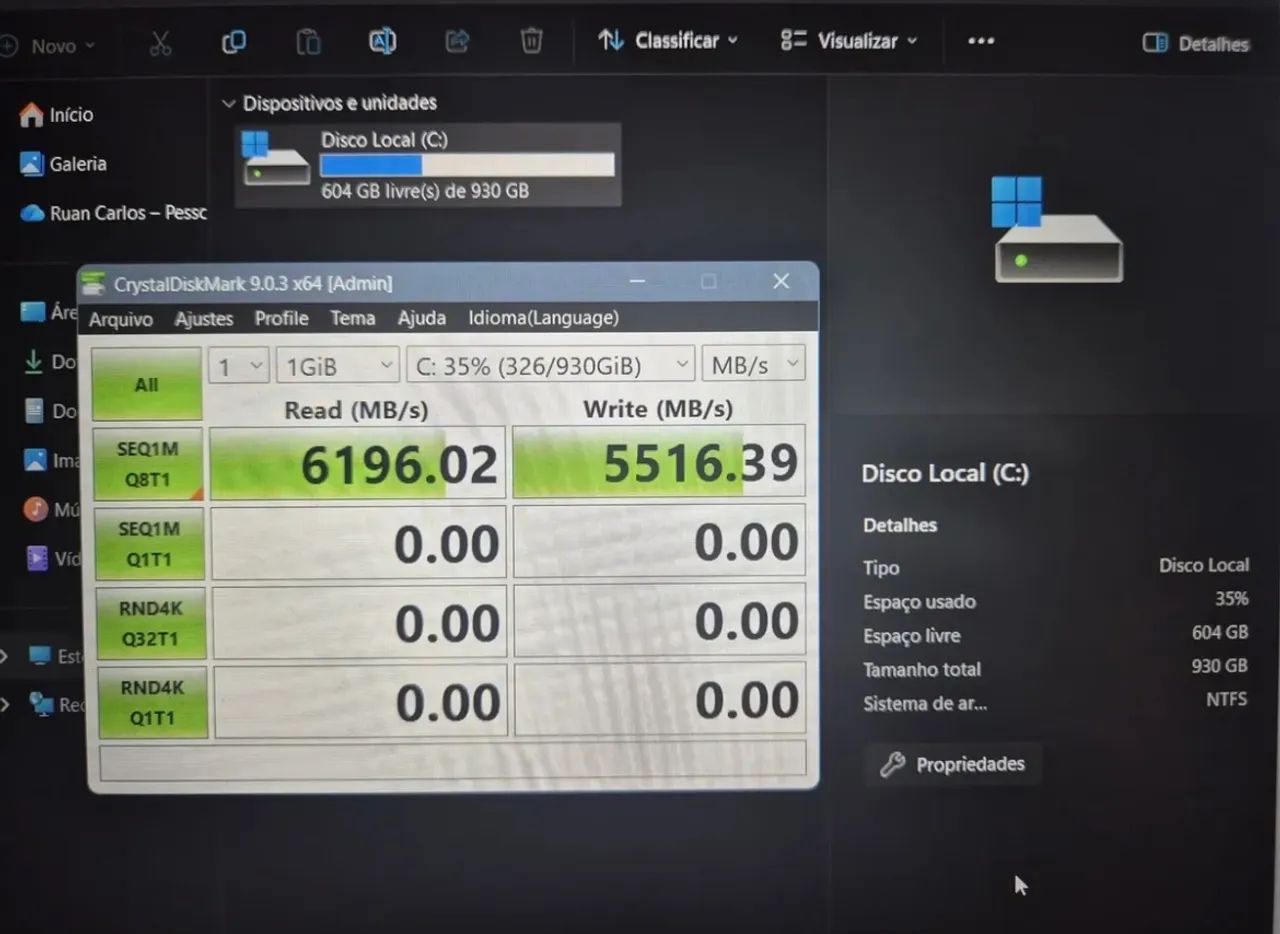
Task: Open the Idioma(Language) menu
Action: [543, 318]
